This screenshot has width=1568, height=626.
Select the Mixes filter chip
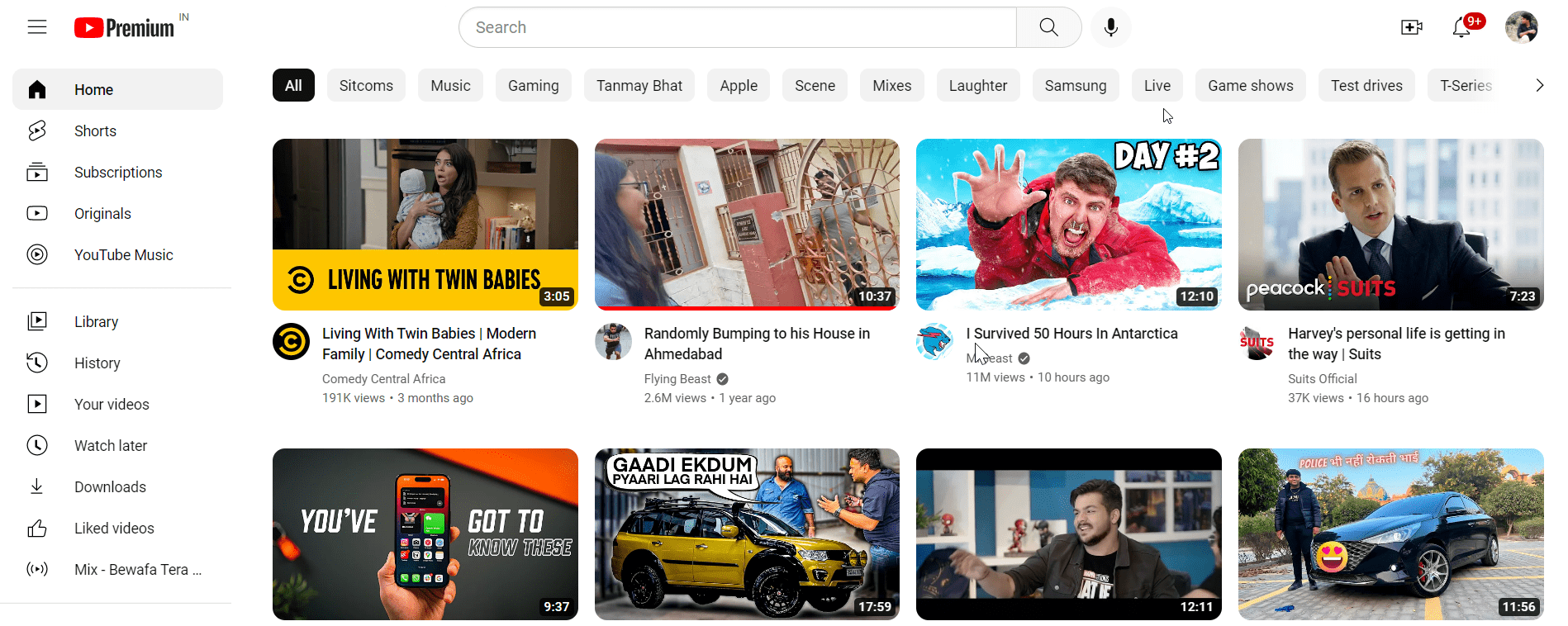(892, 85)
